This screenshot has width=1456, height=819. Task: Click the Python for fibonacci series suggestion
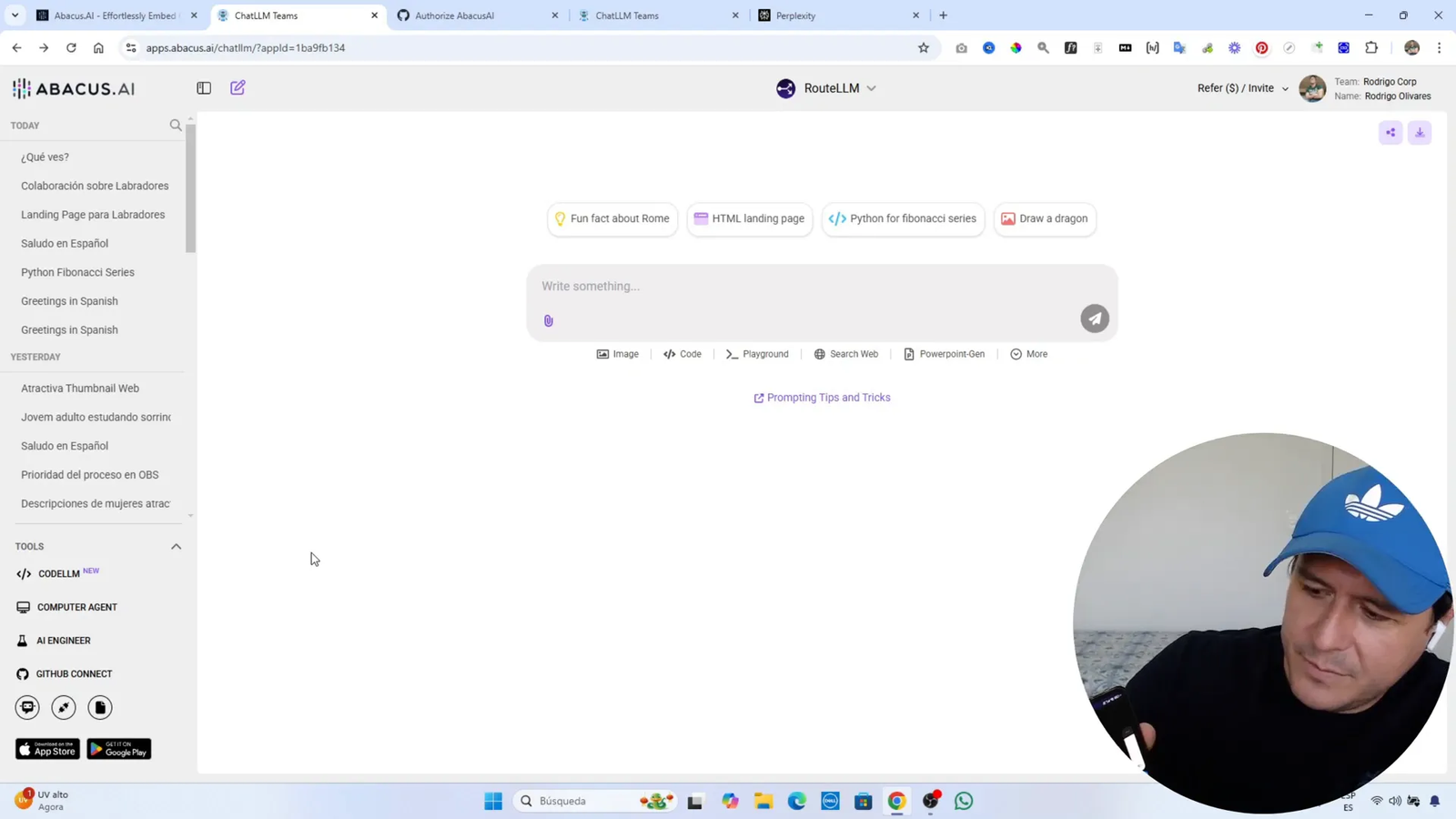click(x=902, y=218)
